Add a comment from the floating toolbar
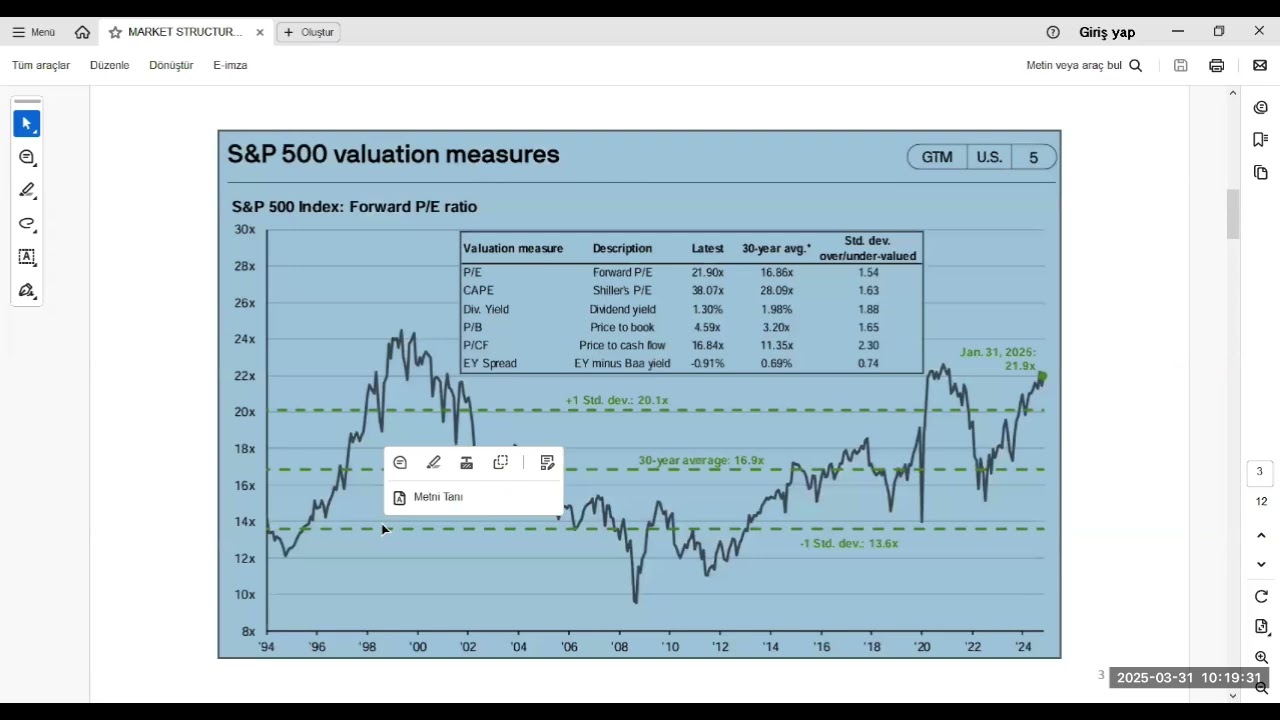 click(x=400, y=462)
